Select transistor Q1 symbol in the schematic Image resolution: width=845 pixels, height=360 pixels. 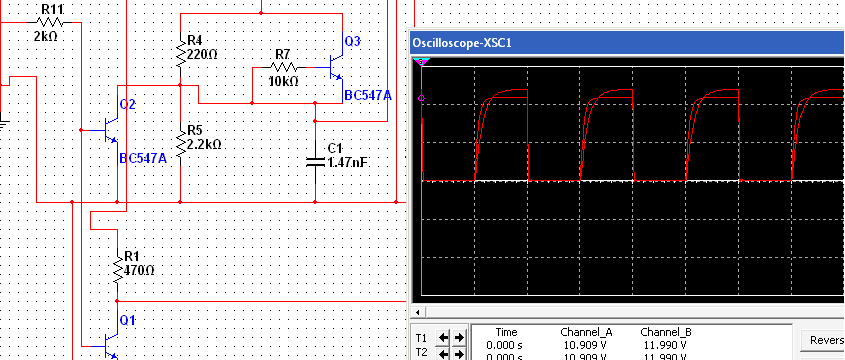point(109,345)
